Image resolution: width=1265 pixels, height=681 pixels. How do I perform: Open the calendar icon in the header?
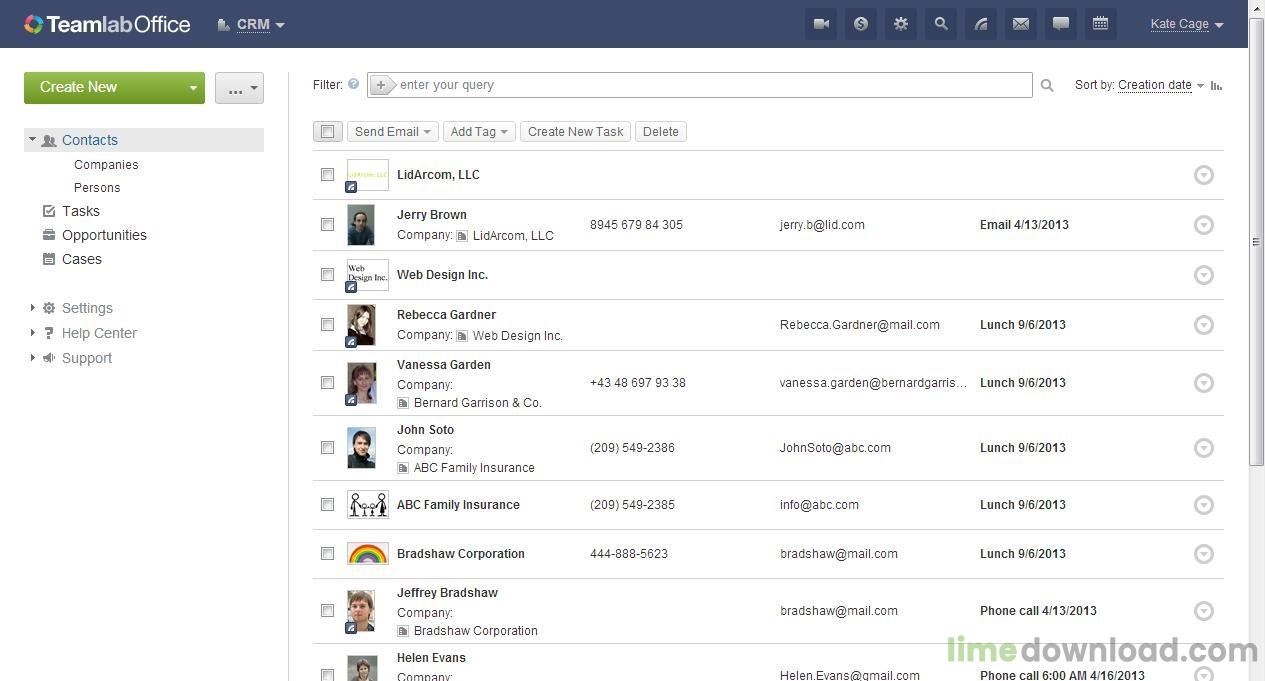coord(1100,23)
